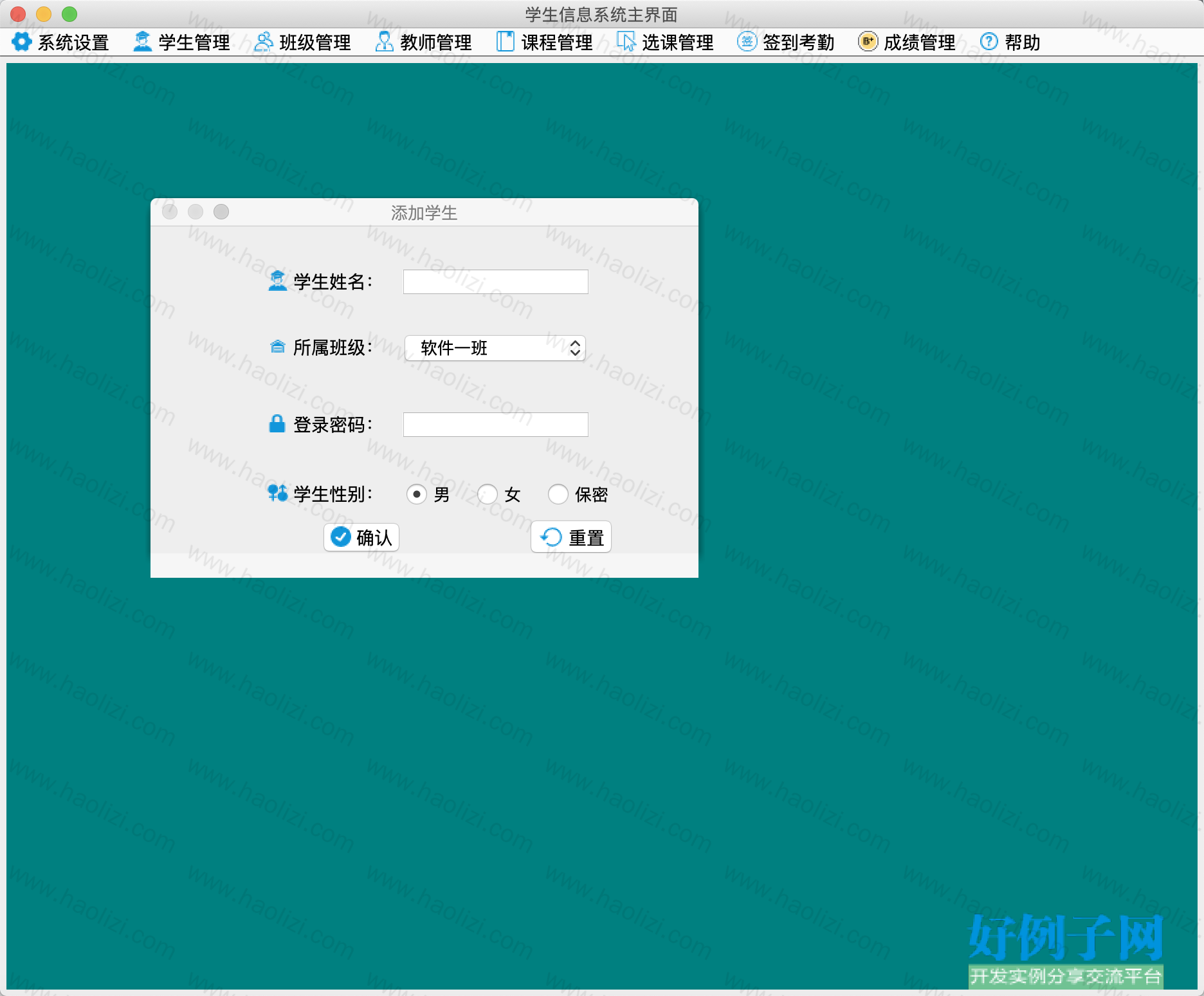Click the checkmark icon in the 确认 button
Image resolution: width=1204 pixels, height=996 pixels.
point(340,537)
